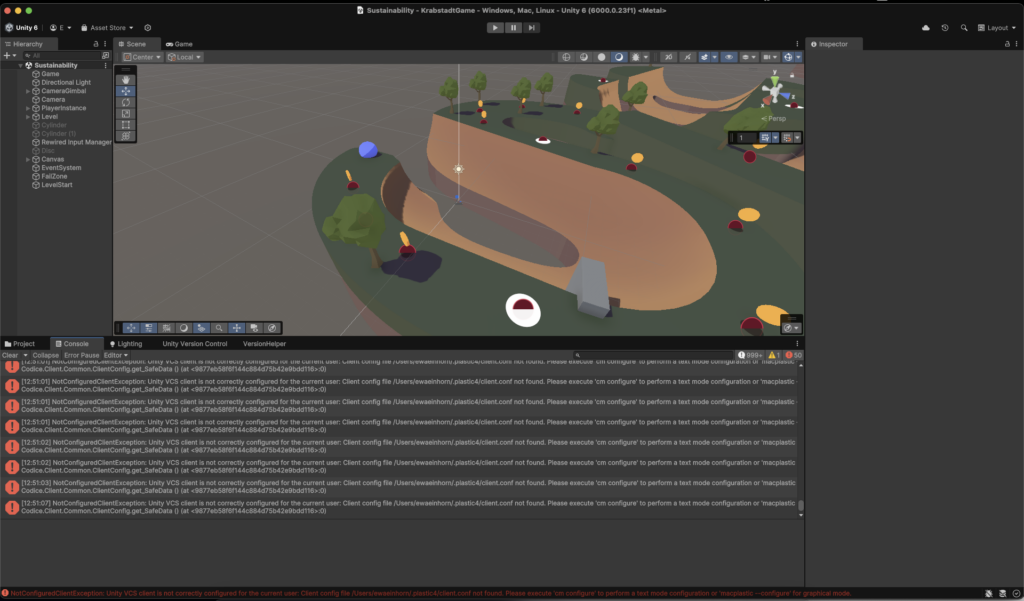Lock the Inspector panel
The image size is (1024, 601).
[x=1005, y=44]
